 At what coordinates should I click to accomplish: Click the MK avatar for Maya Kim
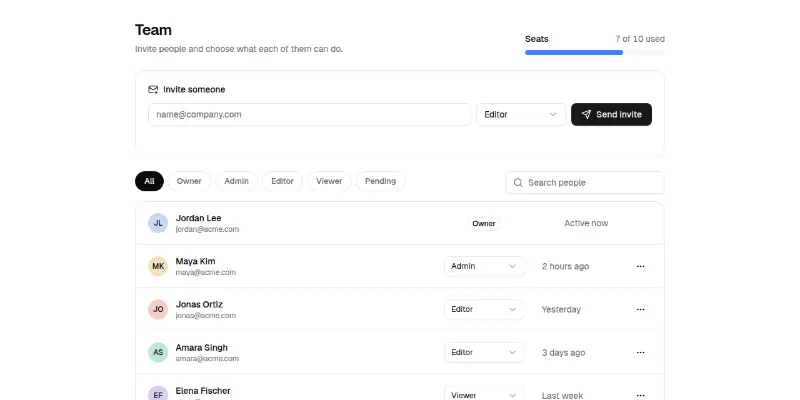158,266
